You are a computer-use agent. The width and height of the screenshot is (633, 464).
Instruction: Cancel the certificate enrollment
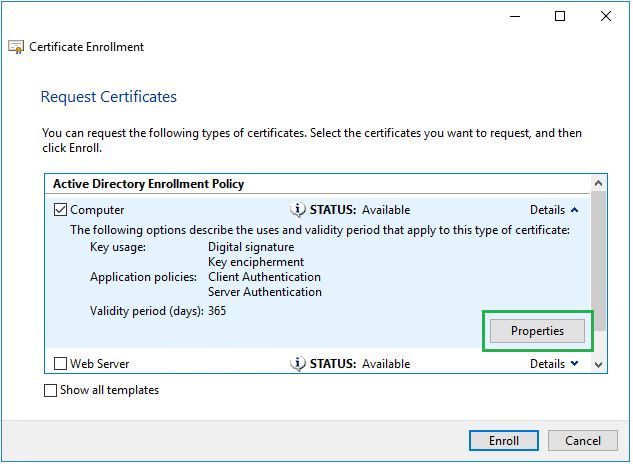pos(583,441)
